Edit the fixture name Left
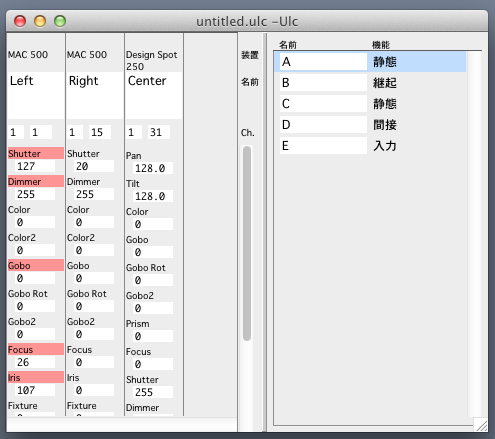Viewport: 495px width, 439px height. 36,95
